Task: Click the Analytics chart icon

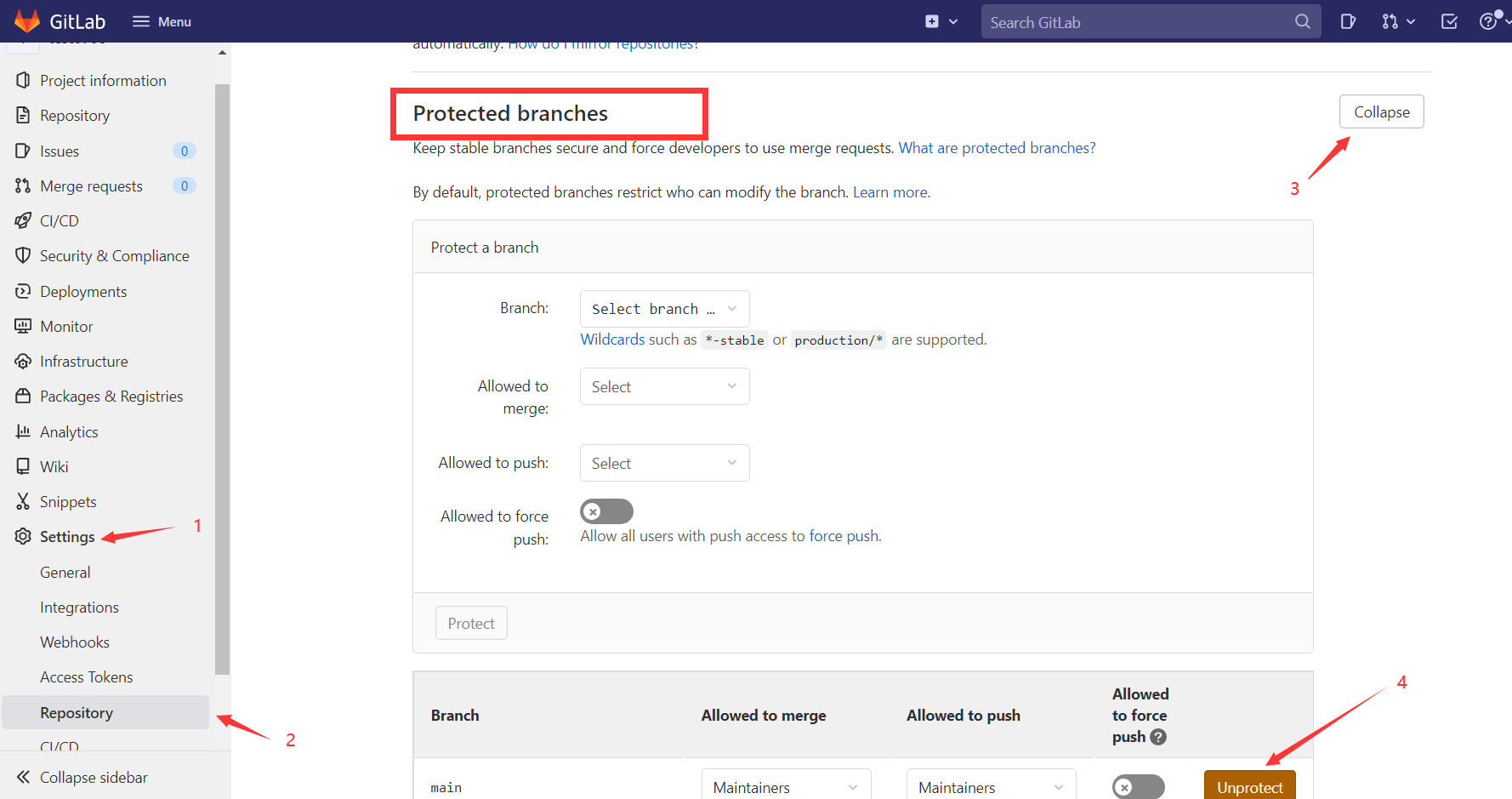Action: pos(23,431)
